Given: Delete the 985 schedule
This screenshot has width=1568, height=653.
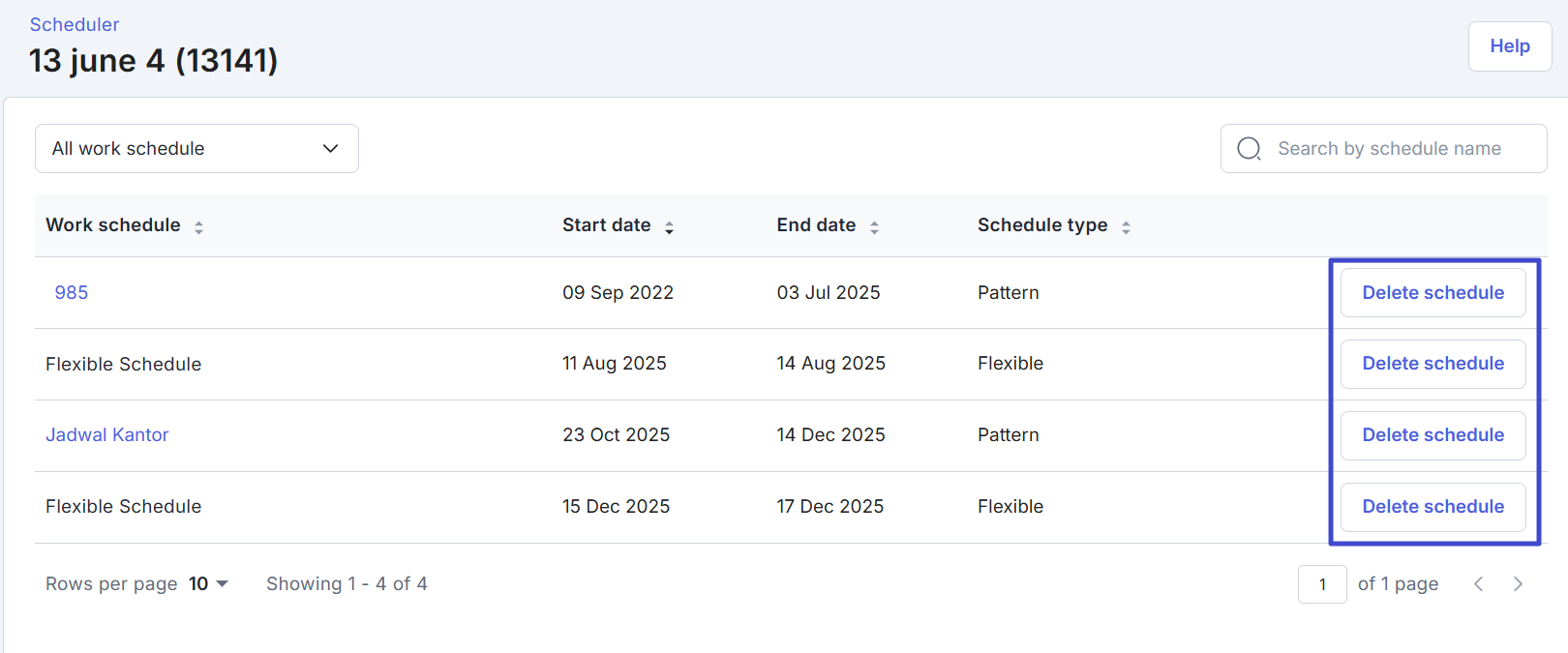Looking at the screenshot, I should (1432, 292).
